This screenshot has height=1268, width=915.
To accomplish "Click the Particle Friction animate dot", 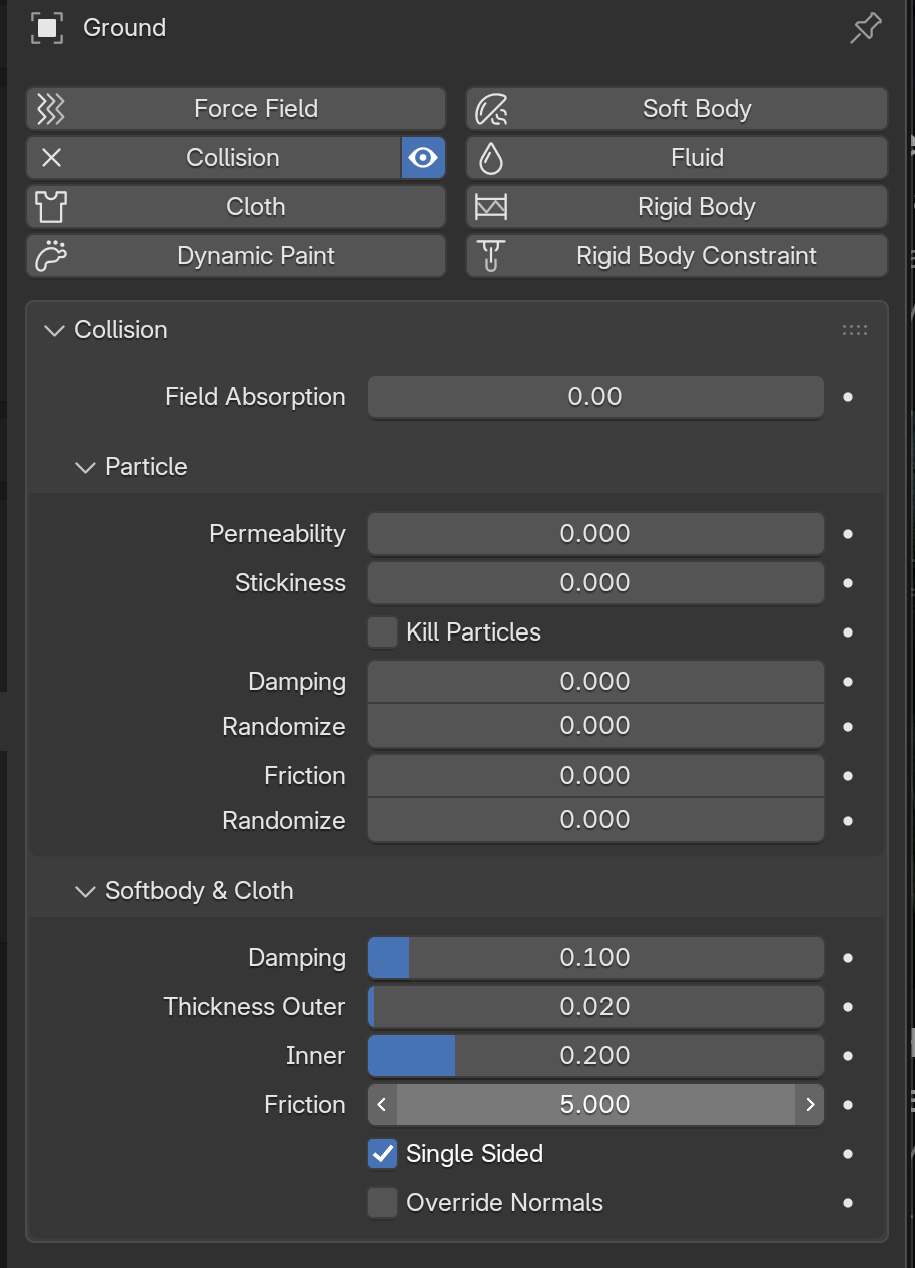I will click(x=848, y=776).
